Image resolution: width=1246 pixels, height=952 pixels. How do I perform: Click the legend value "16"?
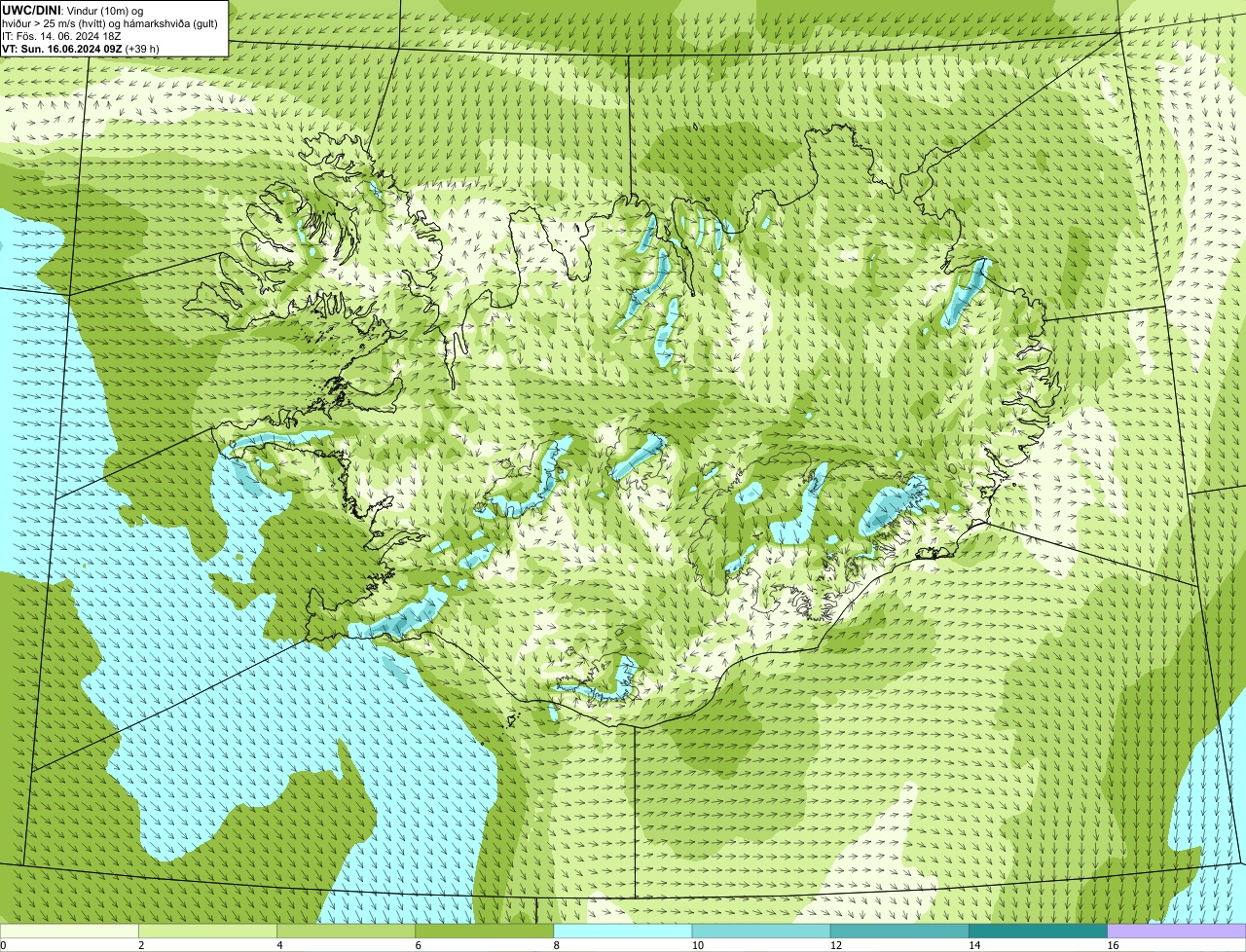point(1113,945)
